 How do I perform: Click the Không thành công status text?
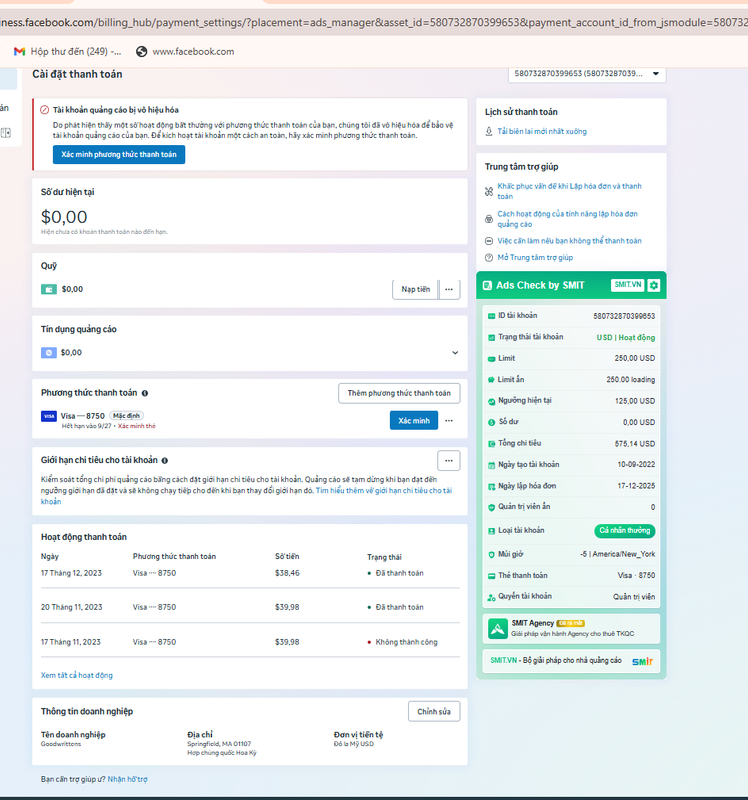407,642
